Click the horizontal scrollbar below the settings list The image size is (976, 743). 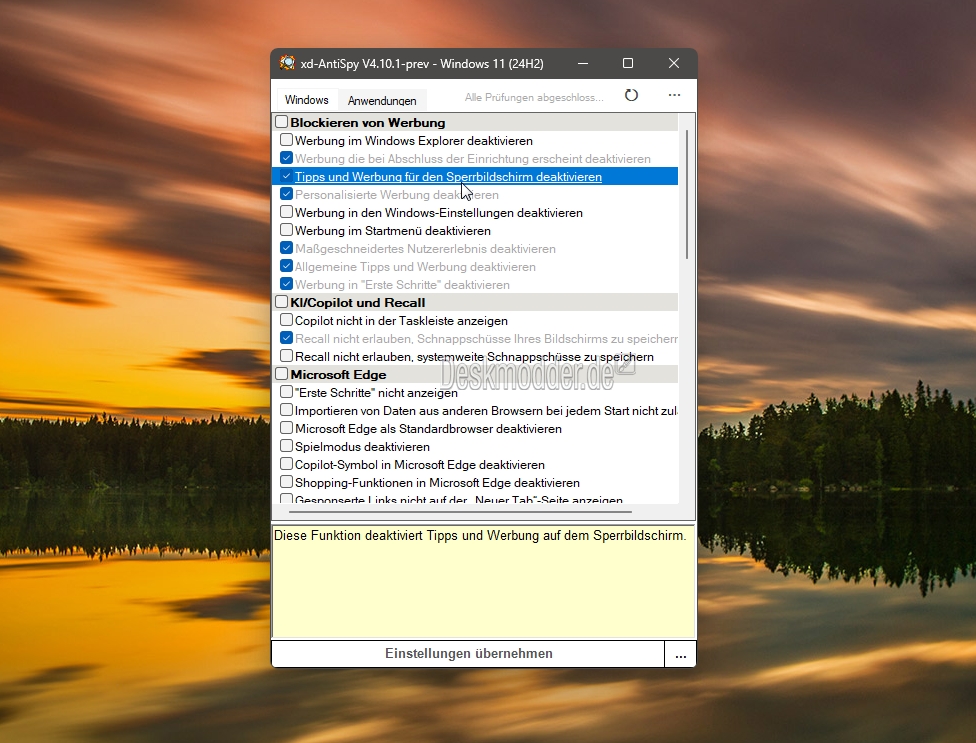[x=461, y=512]
